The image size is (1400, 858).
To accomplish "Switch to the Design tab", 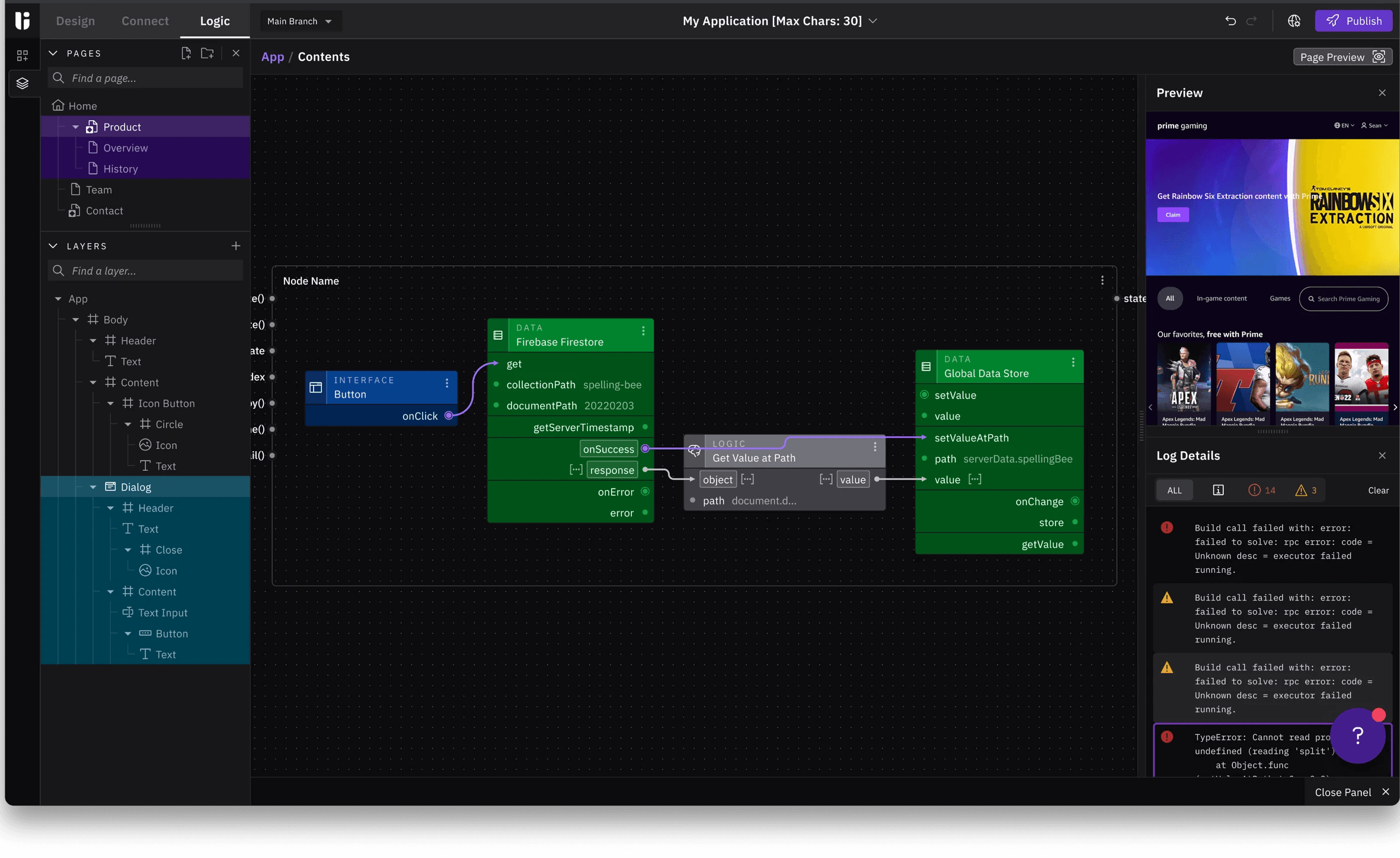I will pos(75,21).
